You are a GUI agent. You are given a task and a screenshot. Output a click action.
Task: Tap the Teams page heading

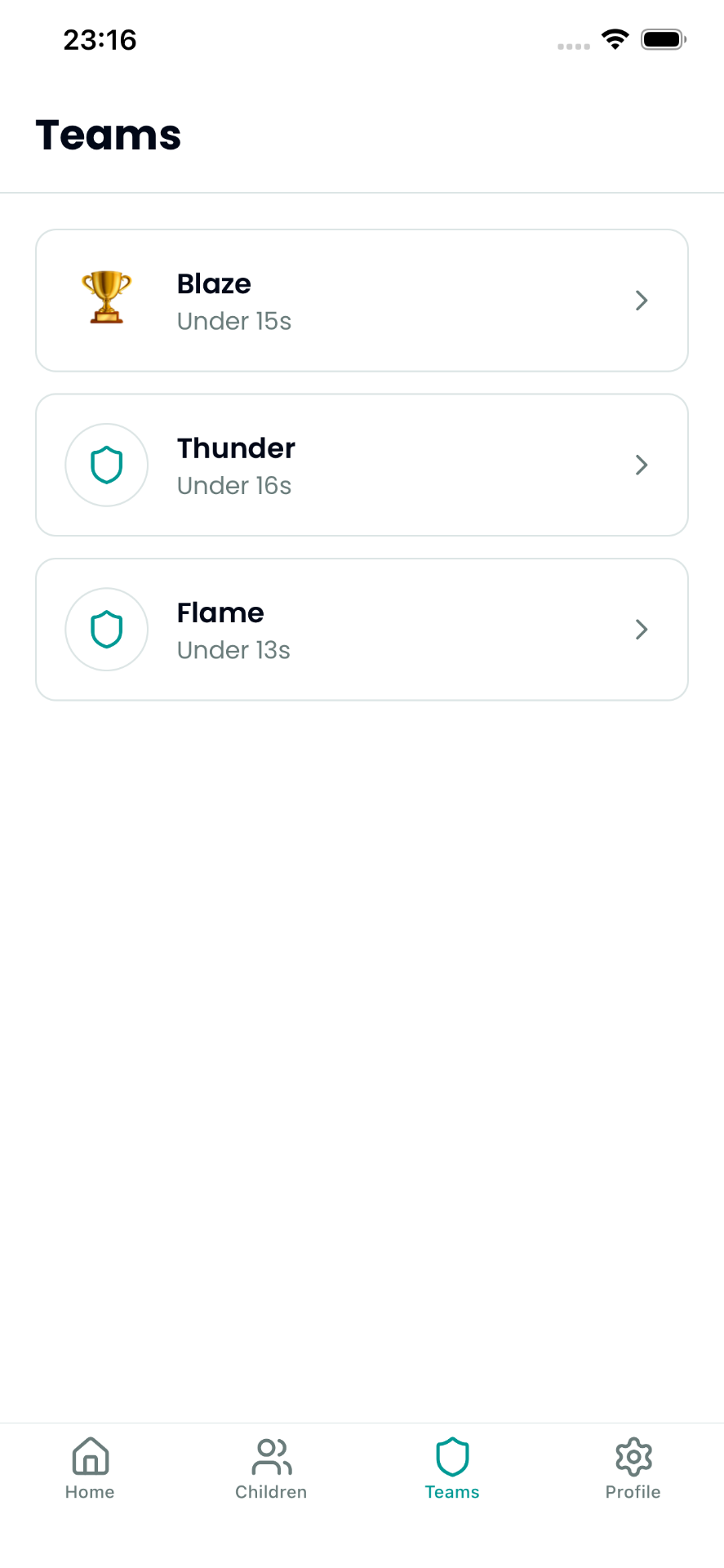point(109,135)
